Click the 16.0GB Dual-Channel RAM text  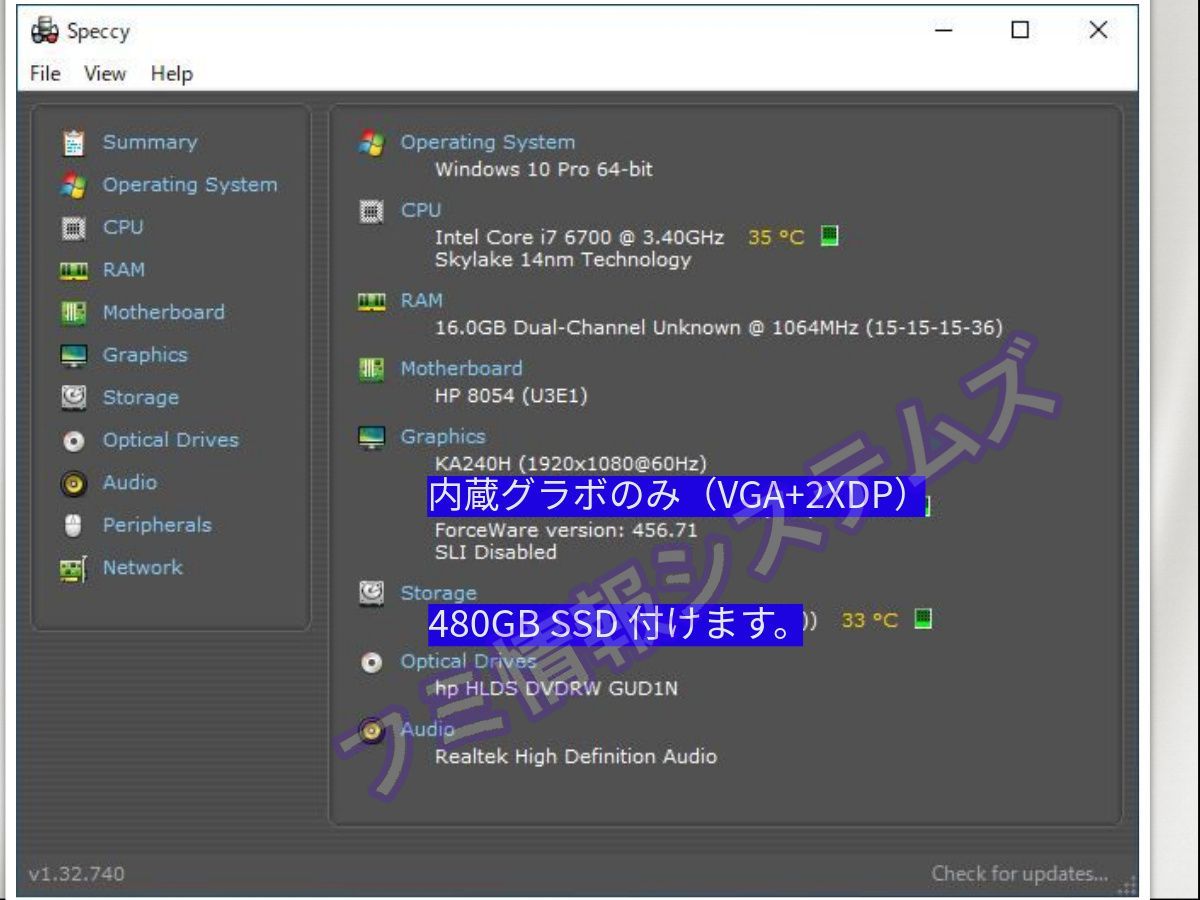tap(719, 327)
